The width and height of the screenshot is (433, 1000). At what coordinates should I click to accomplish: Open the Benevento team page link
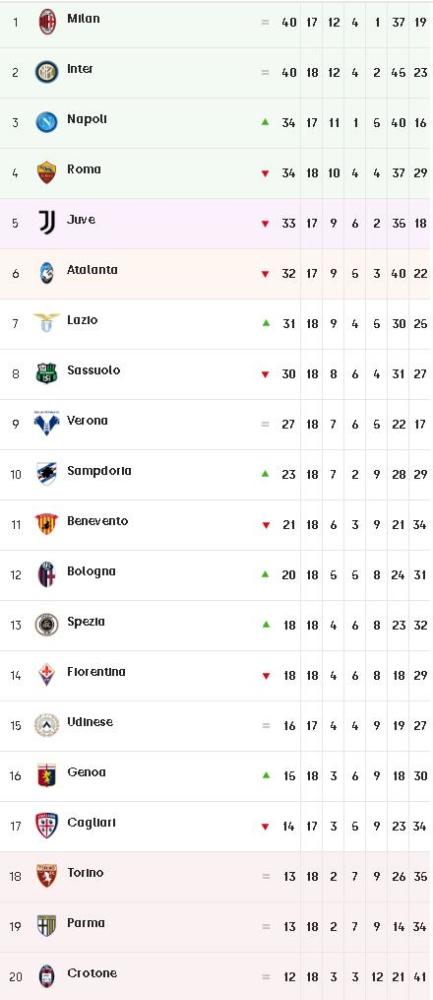[x=98, y=521]
